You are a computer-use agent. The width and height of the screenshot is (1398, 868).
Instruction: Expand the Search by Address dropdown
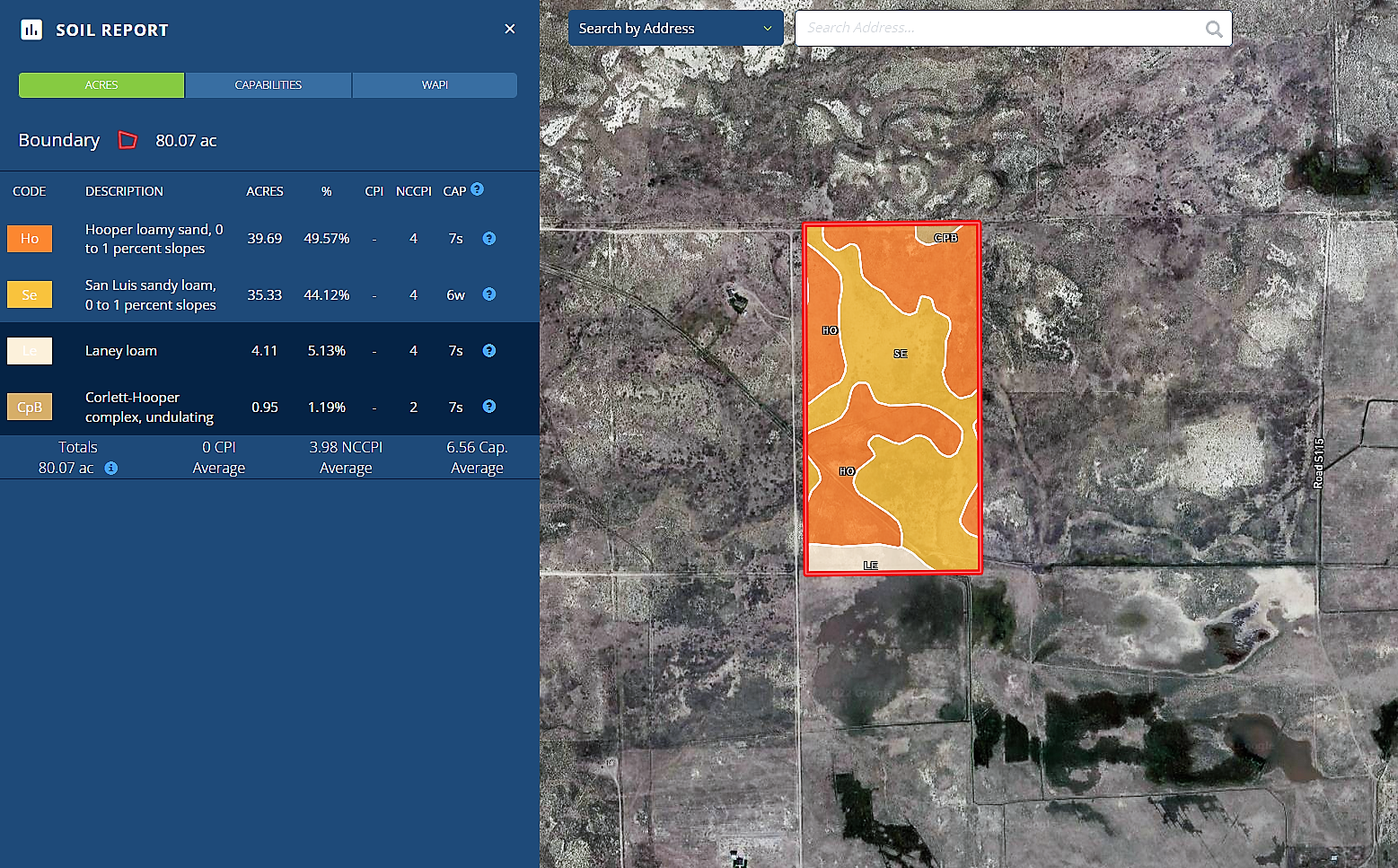click(x=675, y=29)
